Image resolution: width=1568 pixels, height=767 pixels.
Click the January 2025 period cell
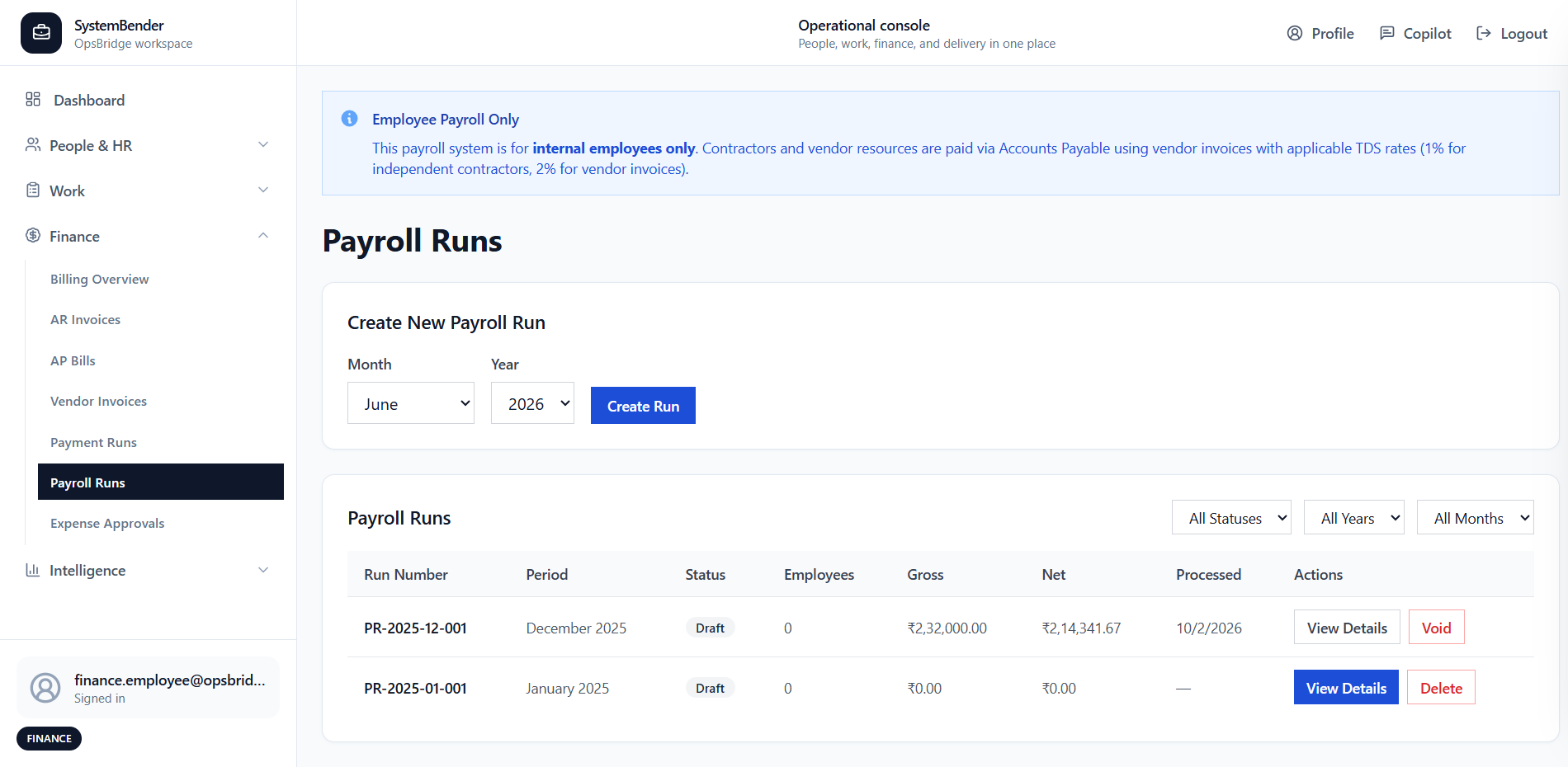567,688
